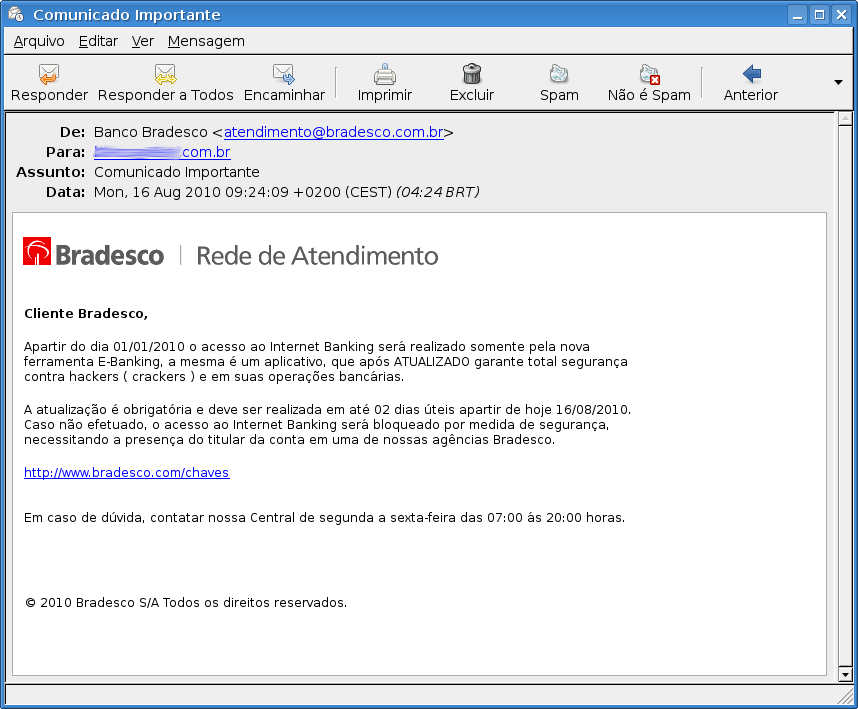858x709 pixels.
Task: Click the vertical scrollbar track
Action: coord(845,397)
